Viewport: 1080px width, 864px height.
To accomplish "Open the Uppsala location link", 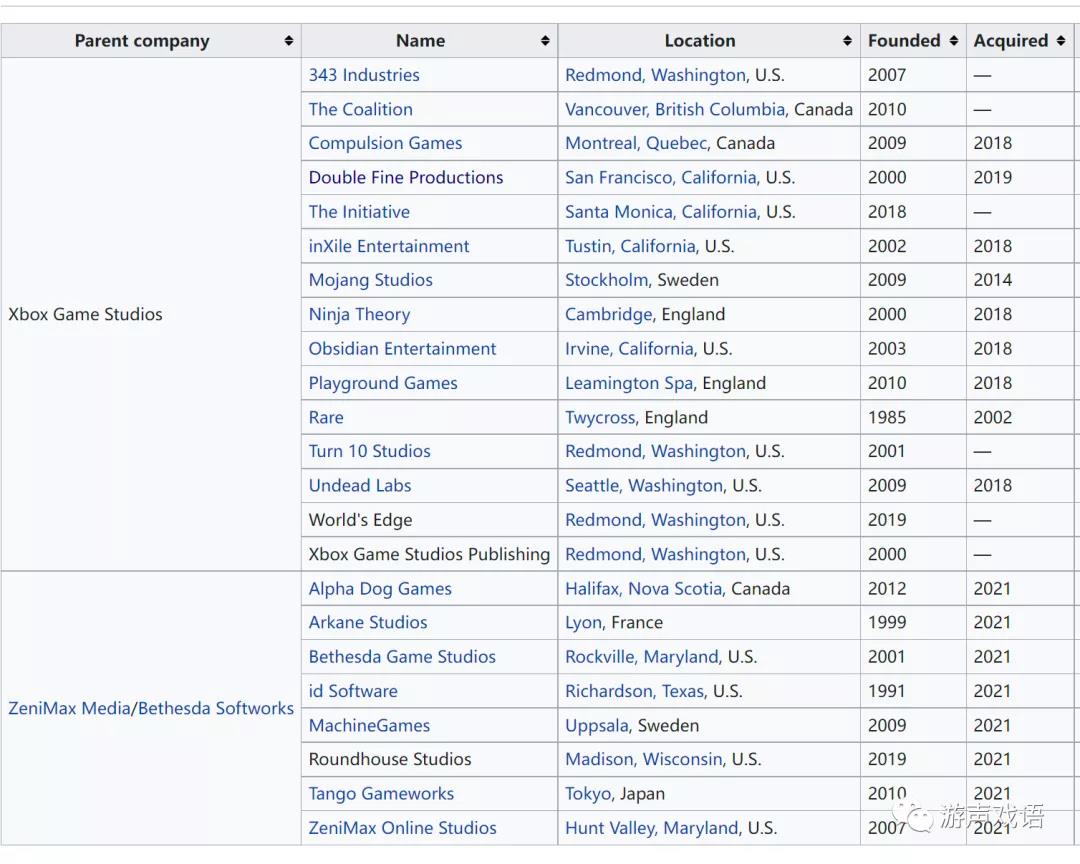I will coord(597,726).
